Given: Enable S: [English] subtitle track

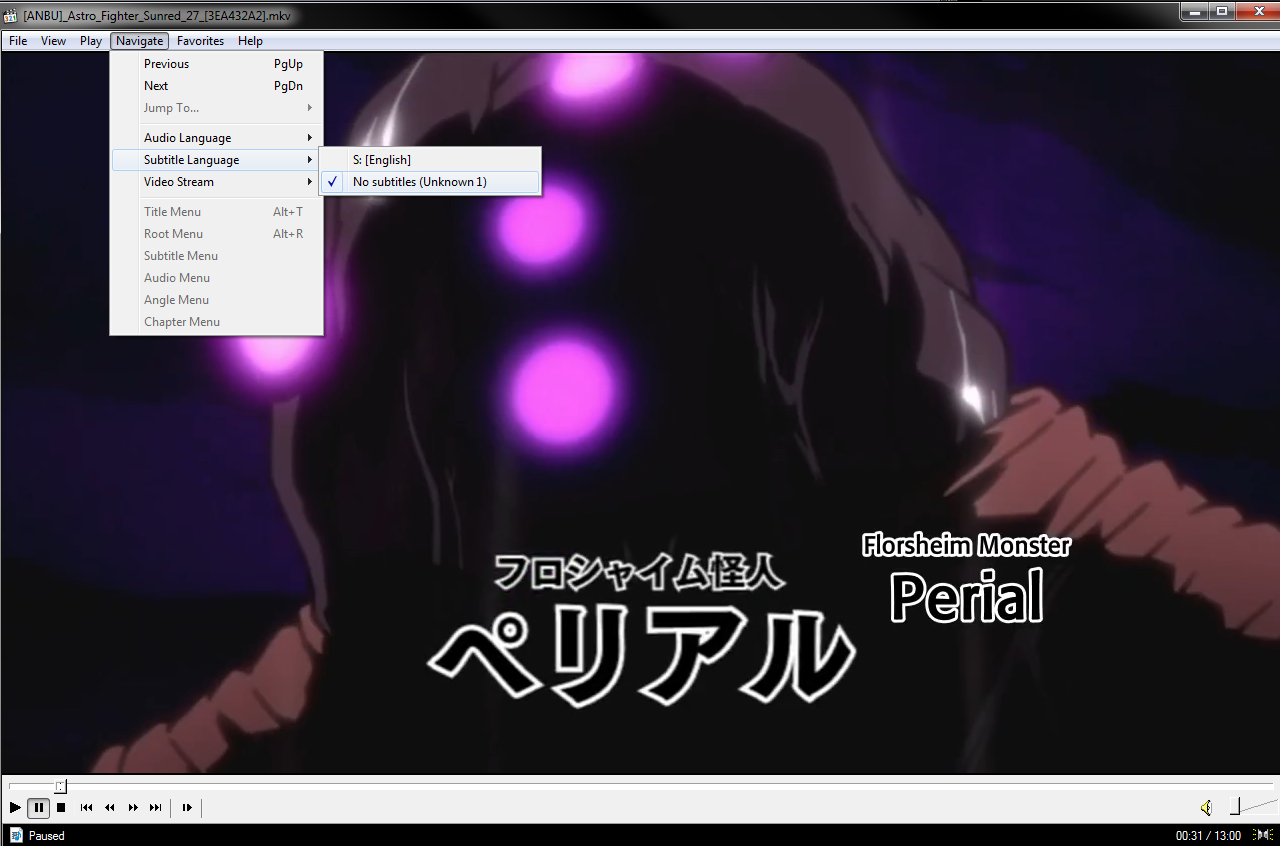Looking at the screenshot, I should (381, 160).
